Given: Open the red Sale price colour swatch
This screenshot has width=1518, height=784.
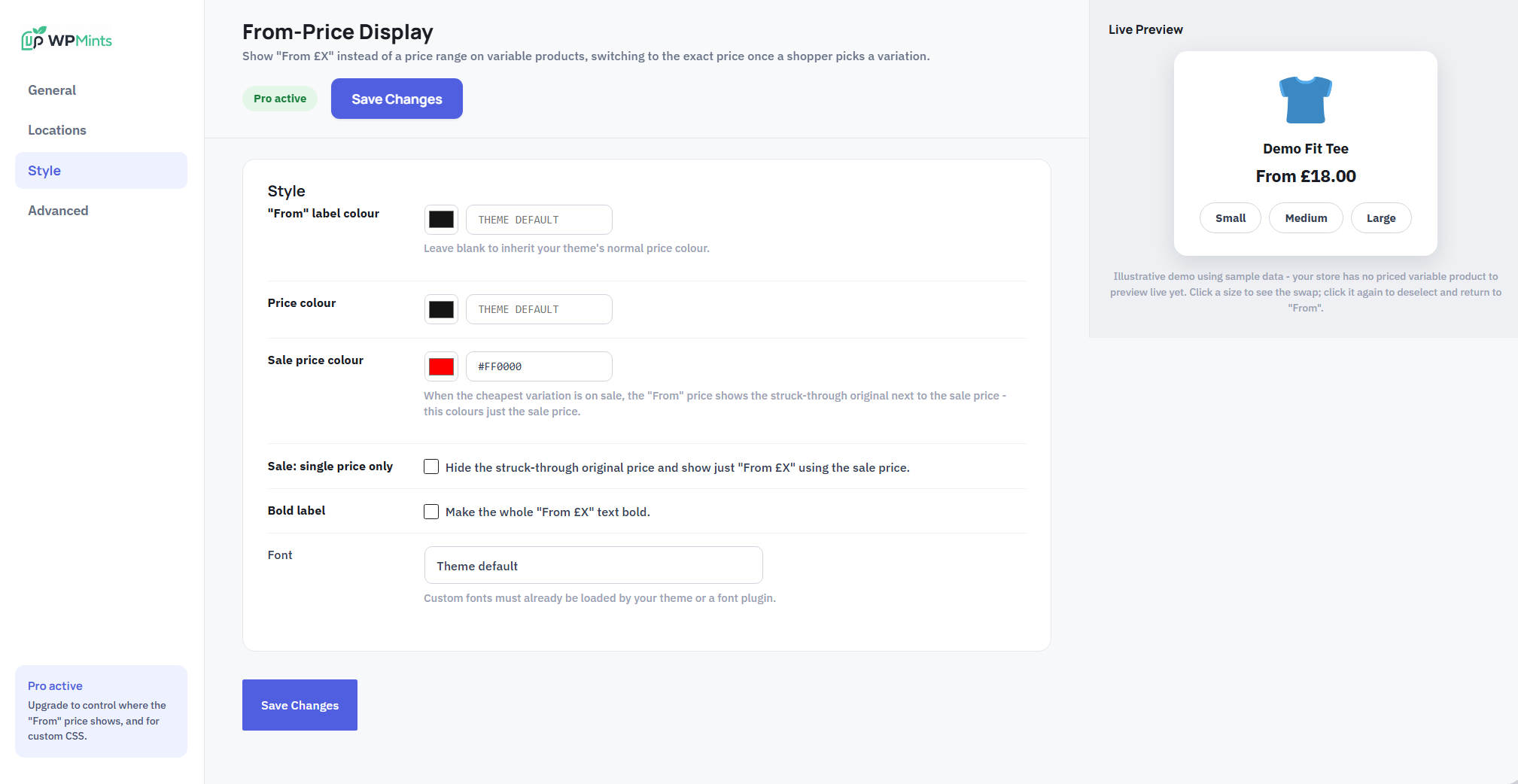Looking at the screenshot, I should (x=441, y=366).
